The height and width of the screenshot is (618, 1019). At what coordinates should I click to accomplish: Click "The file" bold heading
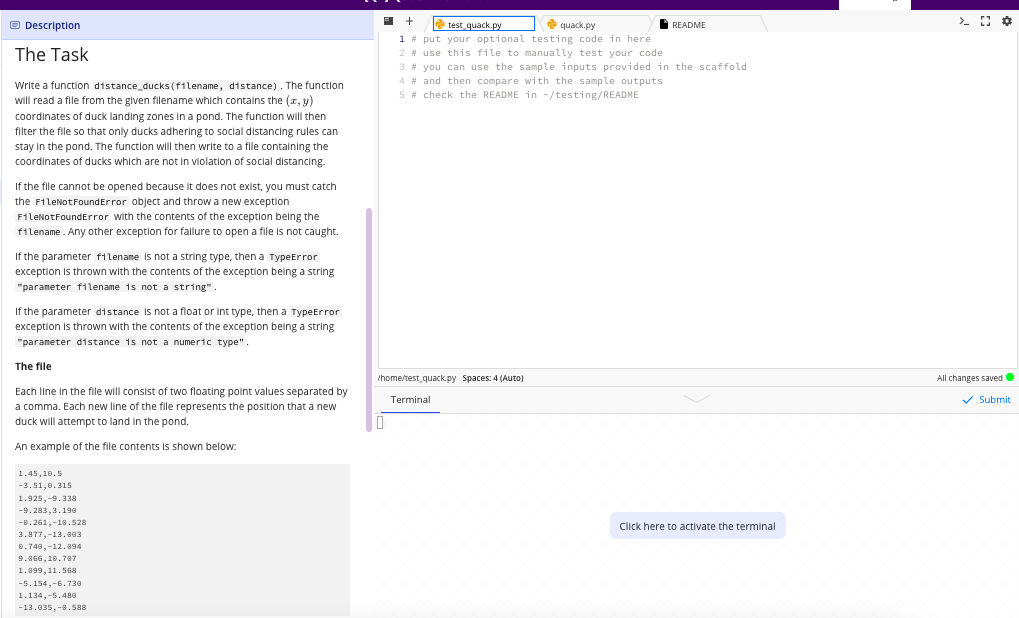(33, 367)
